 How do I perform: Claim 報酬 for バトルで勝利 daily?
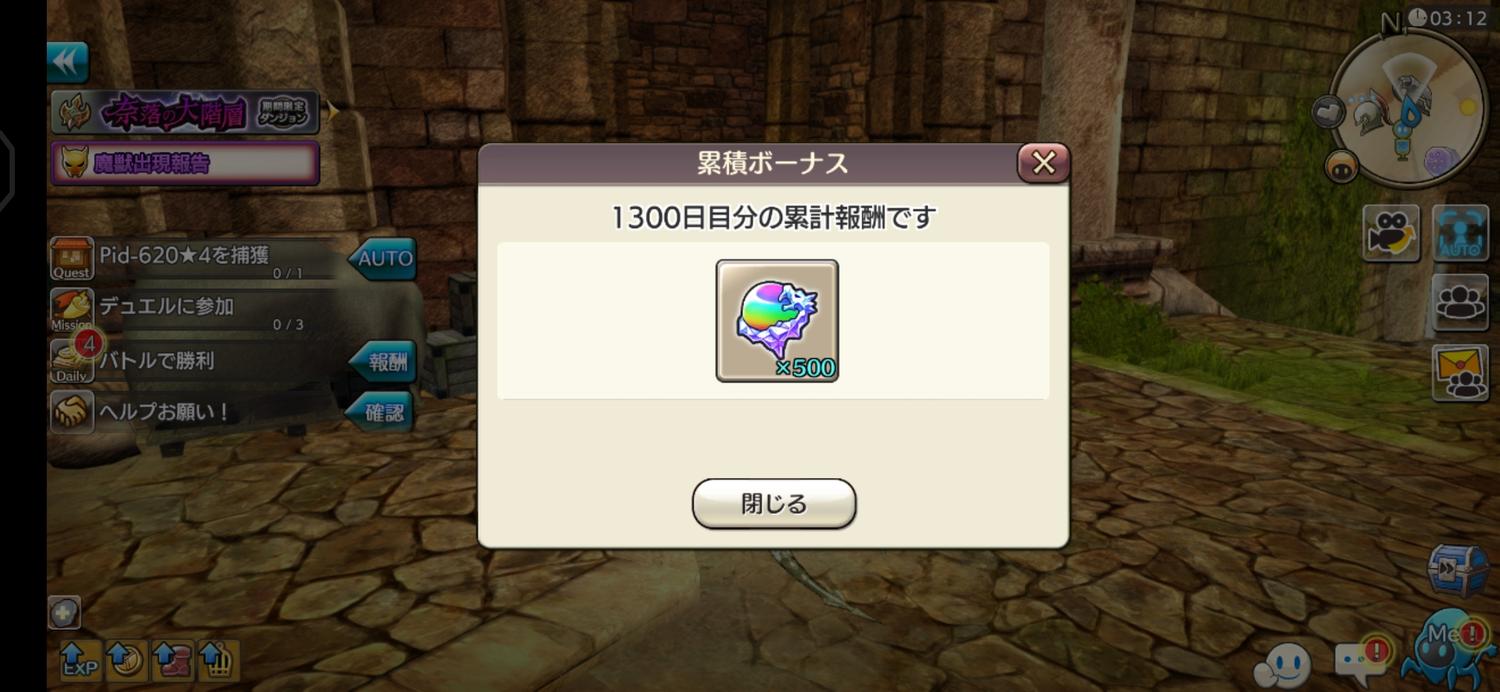coord(383,361)
